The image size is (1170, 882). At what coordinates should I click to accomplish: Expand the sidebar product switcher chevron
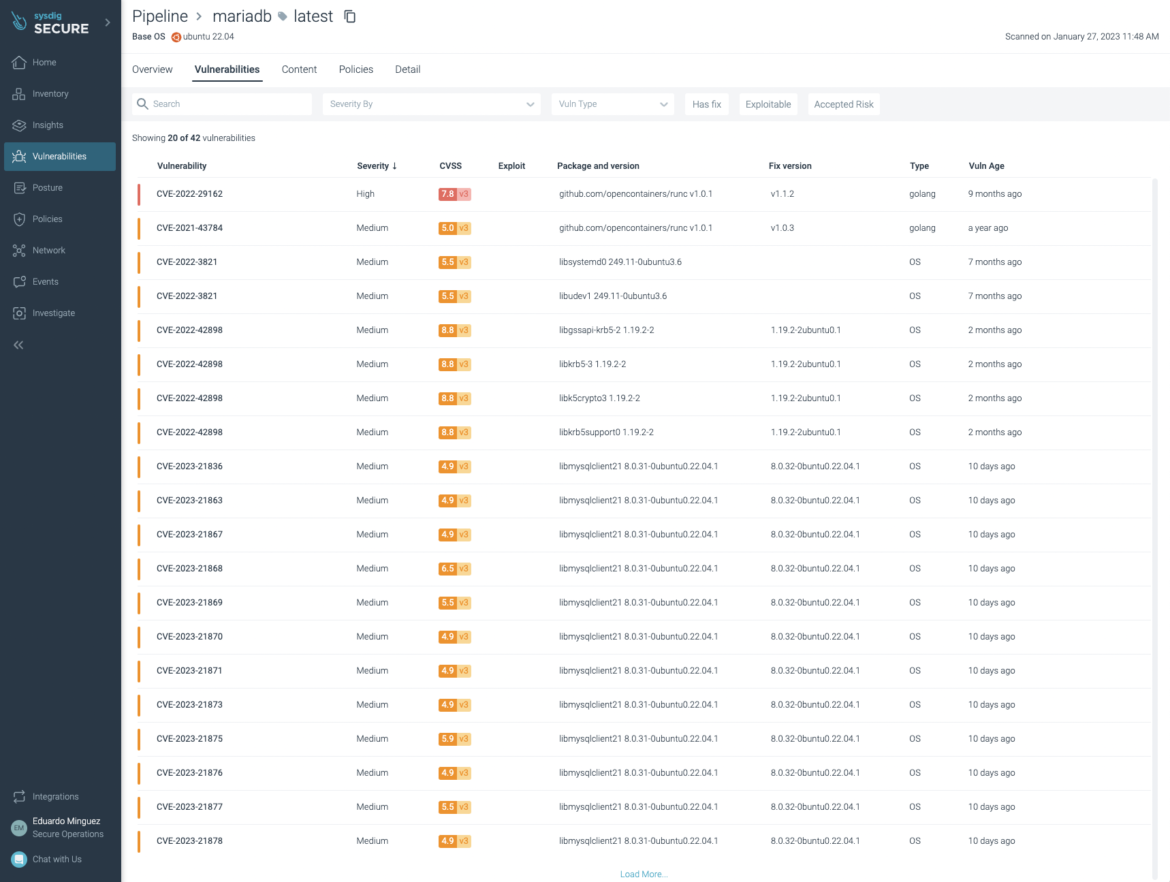point(107,22)
